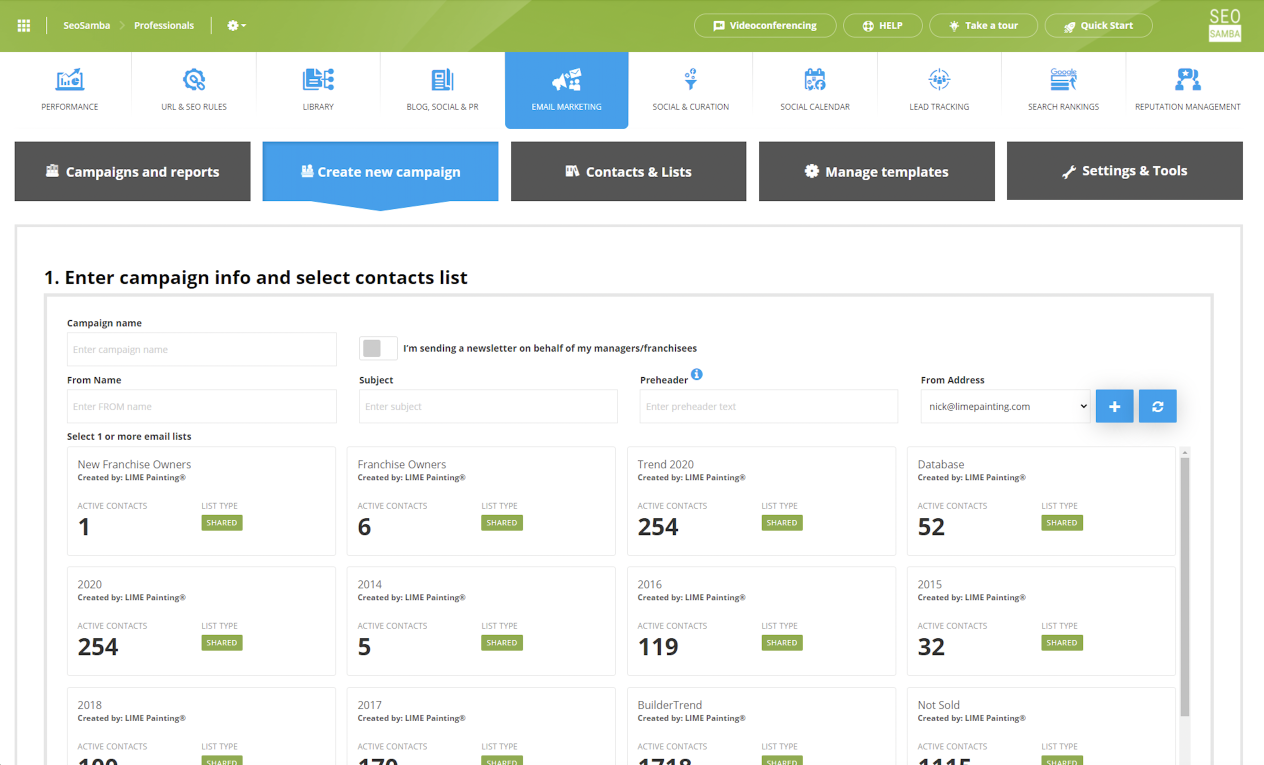Select the Trend 2020 email list
This screenshot has width=1264, height=765.
pyautogui.click(x=761, y=500)
